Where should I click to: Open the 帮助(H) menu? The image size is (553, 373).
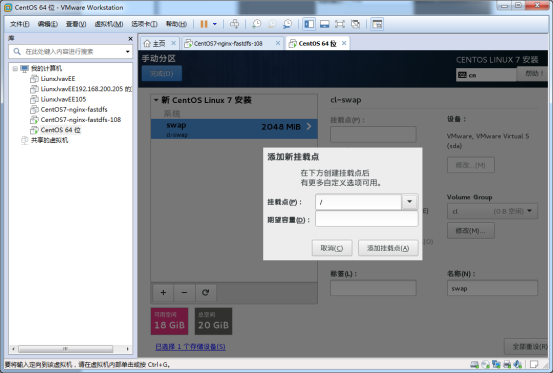coord(176,24)
